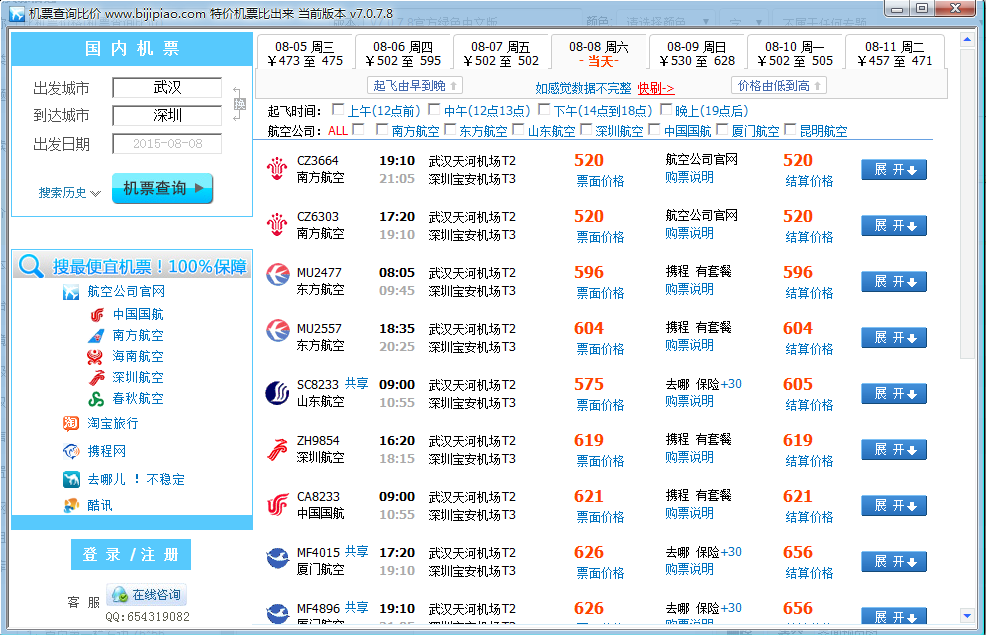The image size is (986, 635).
Task: Tick the 晚上(19点后) departure time filter
Action: 666,110
